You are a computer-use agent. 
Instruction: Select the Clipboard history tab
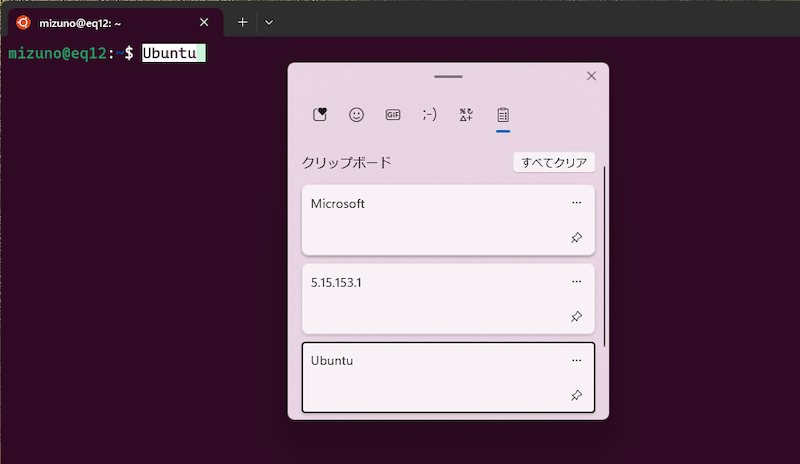[503, 114]
